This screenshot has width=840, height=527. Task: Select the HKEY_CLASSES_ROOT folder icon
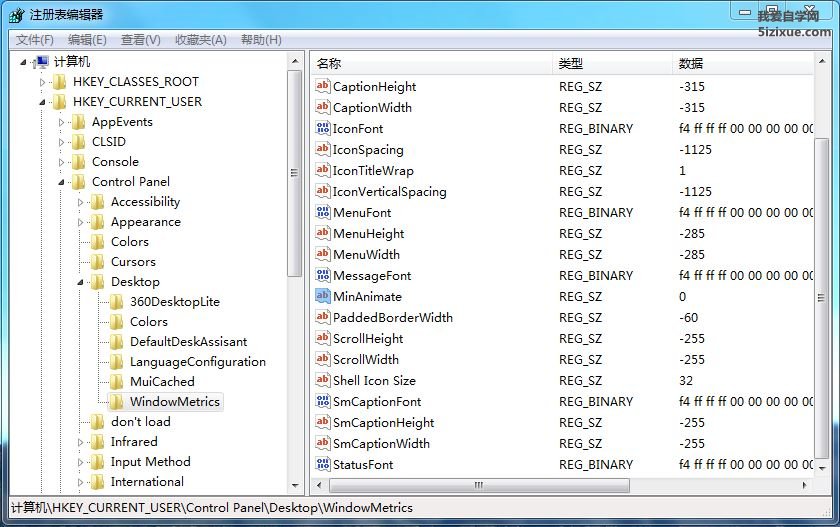point(59,82)
